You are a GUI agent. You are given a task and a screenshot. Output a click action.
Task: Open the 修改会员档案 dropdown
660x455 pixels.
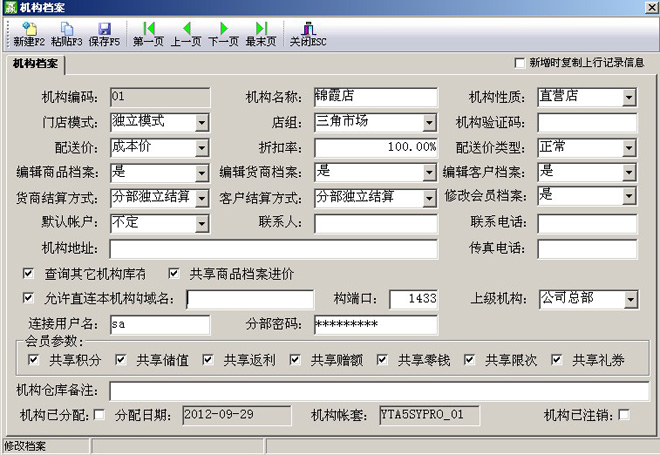pos(628,196)
